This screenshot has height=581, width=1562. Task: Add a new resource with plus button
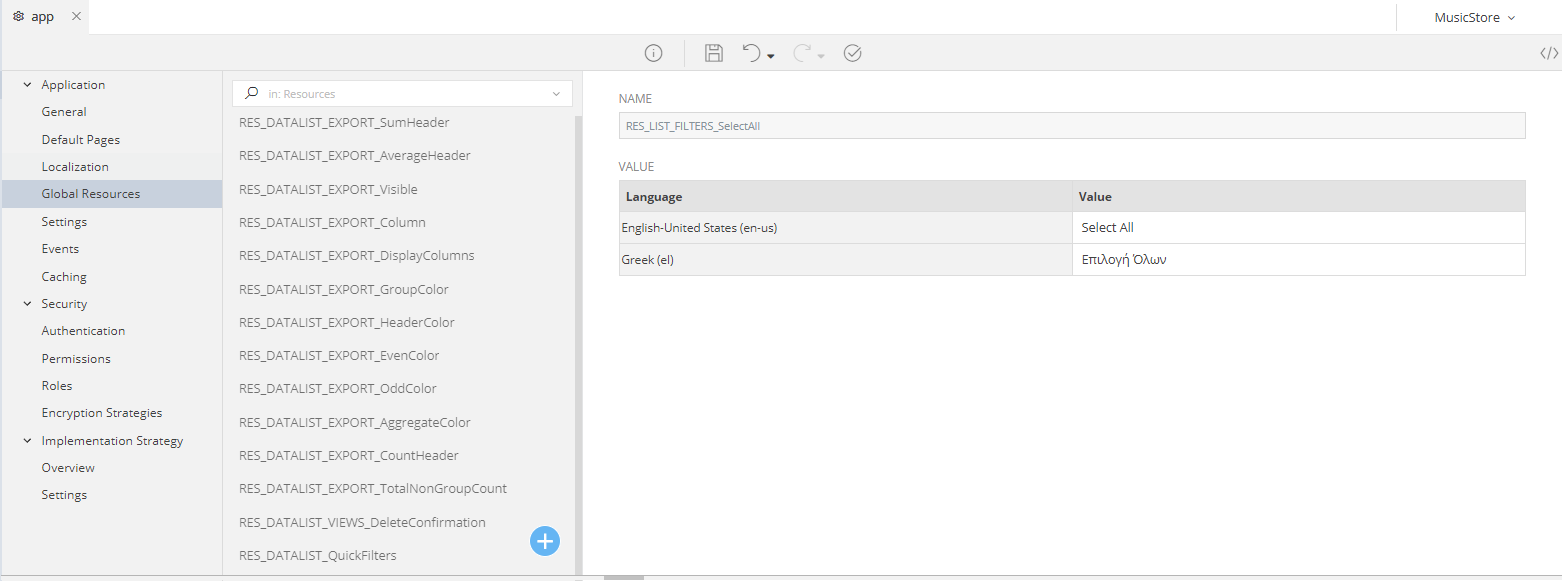tap(545, 541)
